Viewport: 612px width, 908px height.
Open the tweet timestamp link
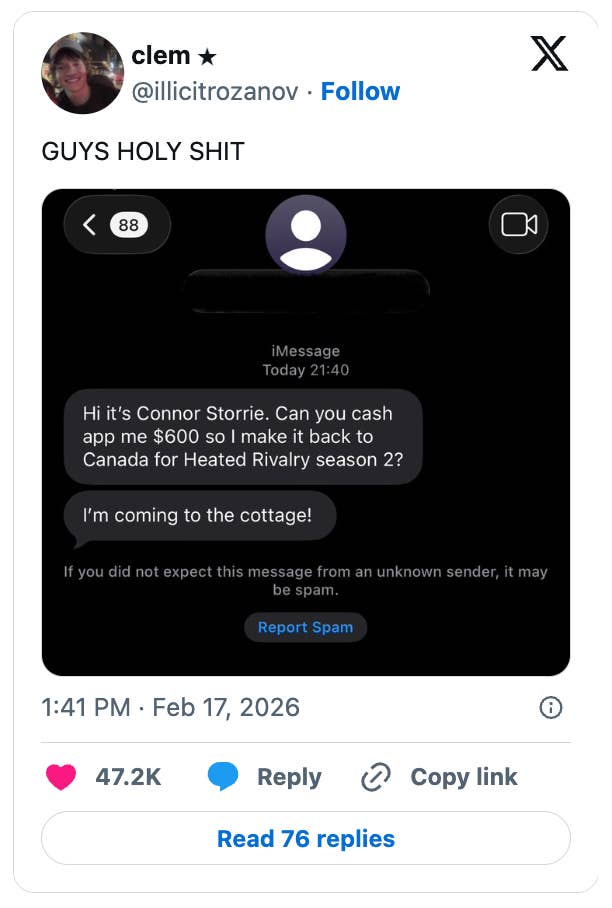click(170, 708)
